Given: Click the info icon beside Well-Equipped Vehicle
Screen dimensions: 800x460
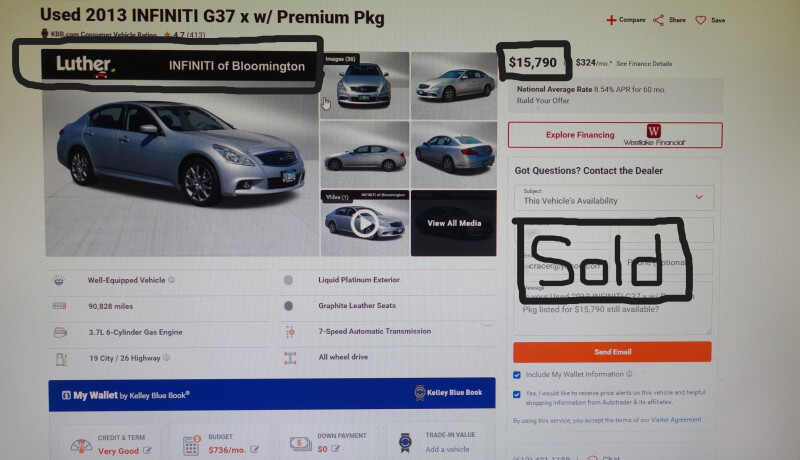Looking at the screenshot, I should click(x=171, y=280).
